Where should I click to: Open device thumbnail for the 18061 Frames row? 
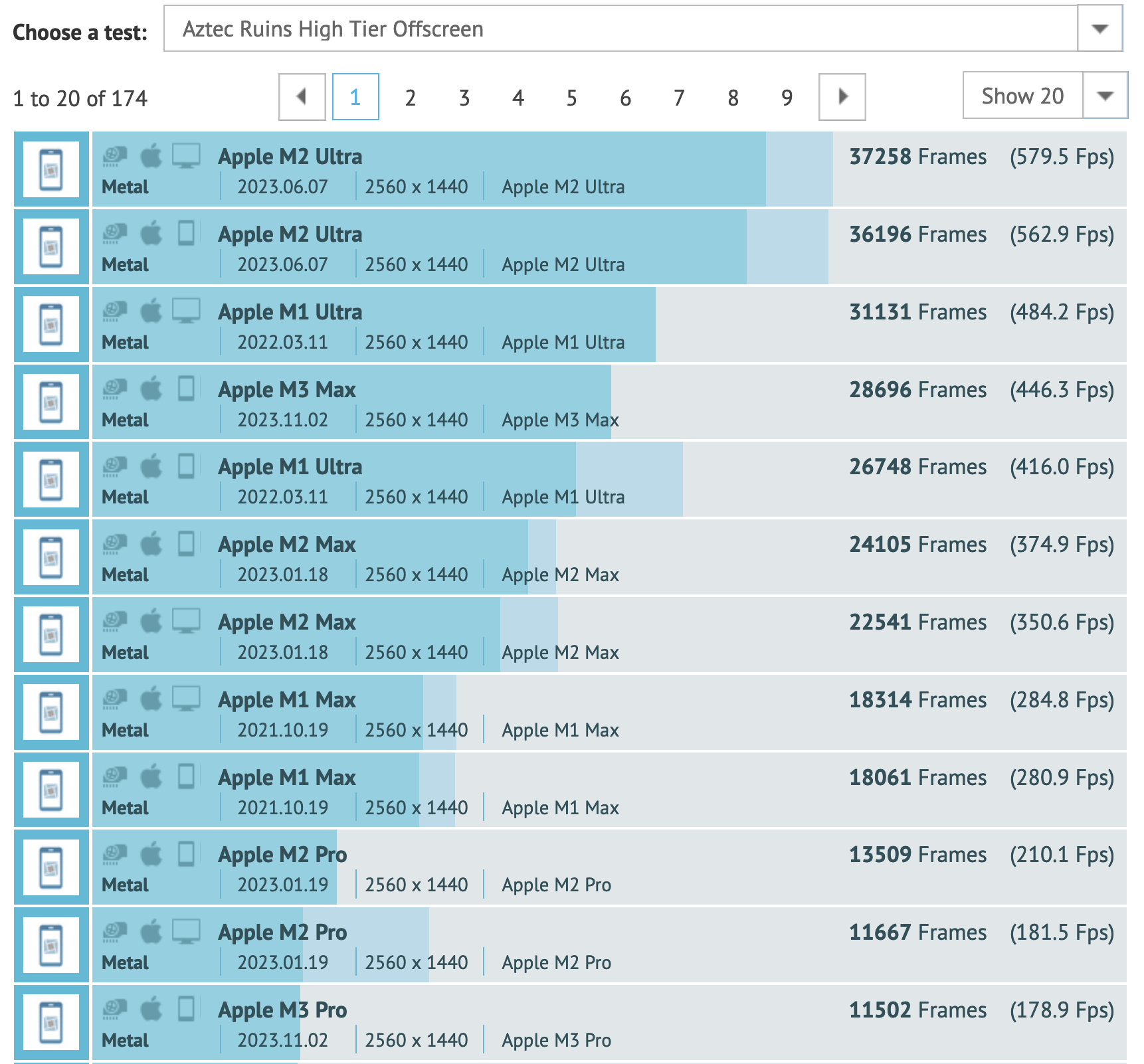[x=51, y=790]
